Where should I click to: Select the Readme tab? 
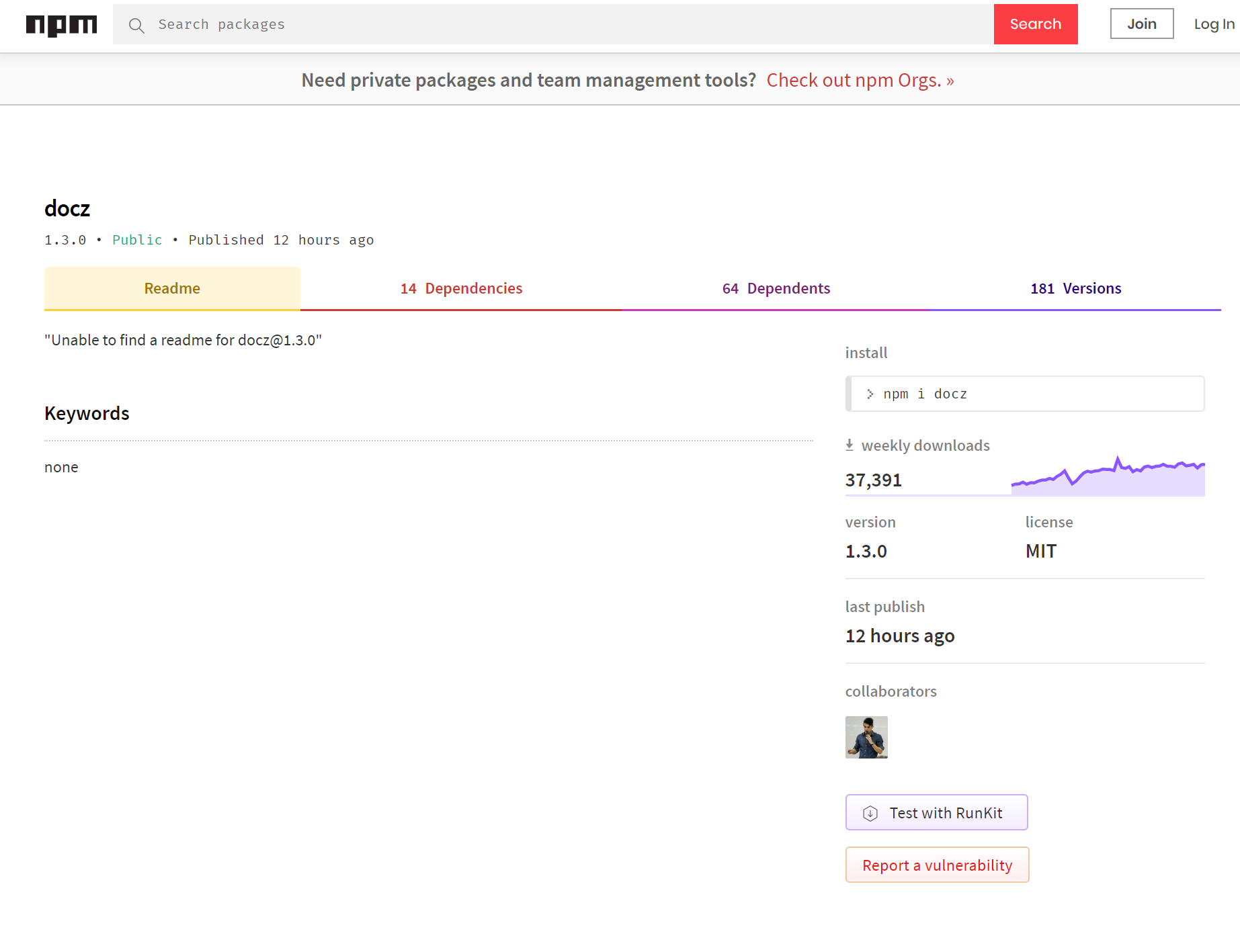pos(172,288)
